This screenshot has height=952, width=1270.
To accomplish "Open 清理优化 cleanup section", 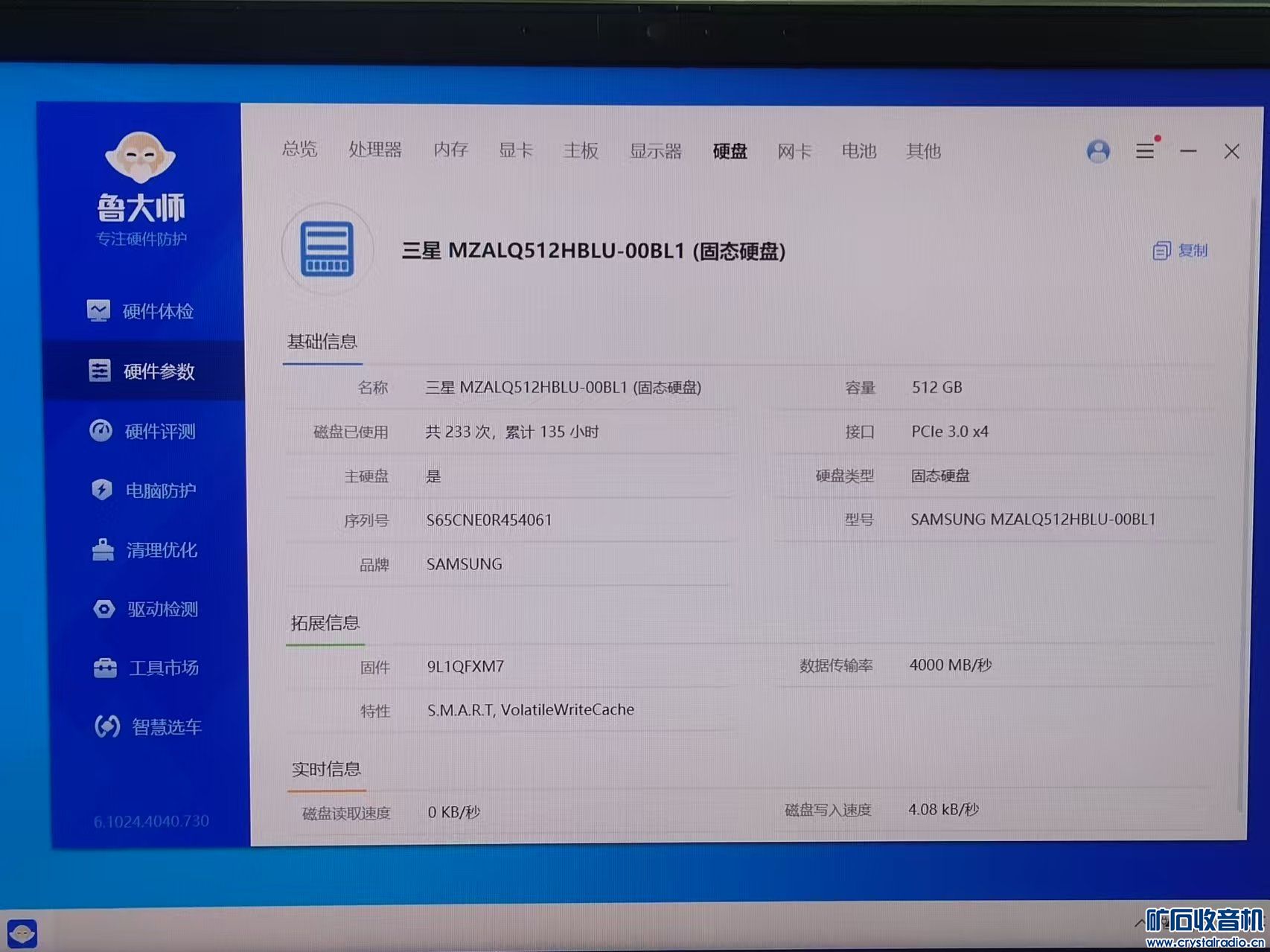I will click(144, 550).
